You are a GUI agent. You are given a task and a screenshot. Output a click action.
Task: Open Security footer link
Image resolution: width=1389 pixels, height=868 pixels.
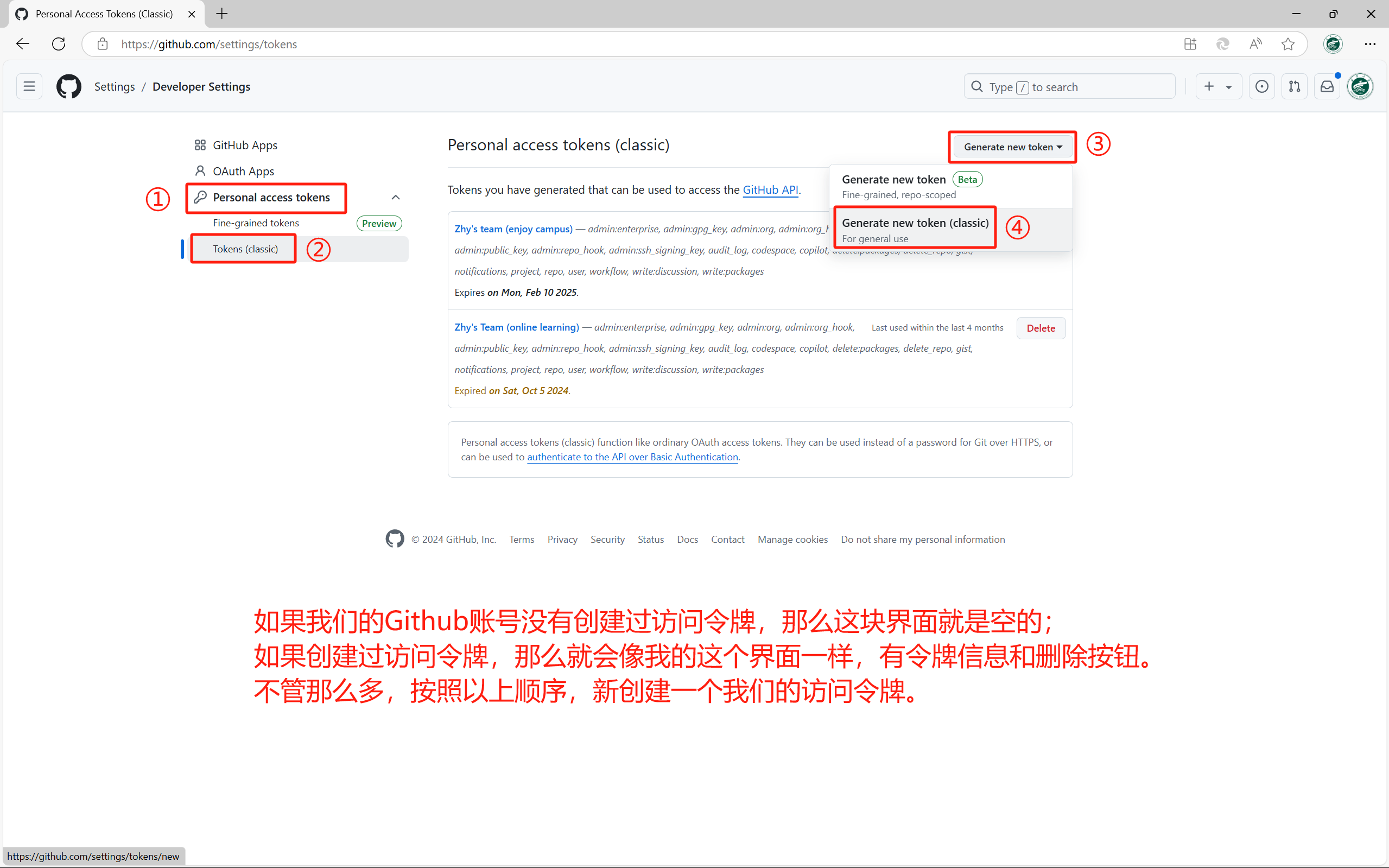pos(607,539)
